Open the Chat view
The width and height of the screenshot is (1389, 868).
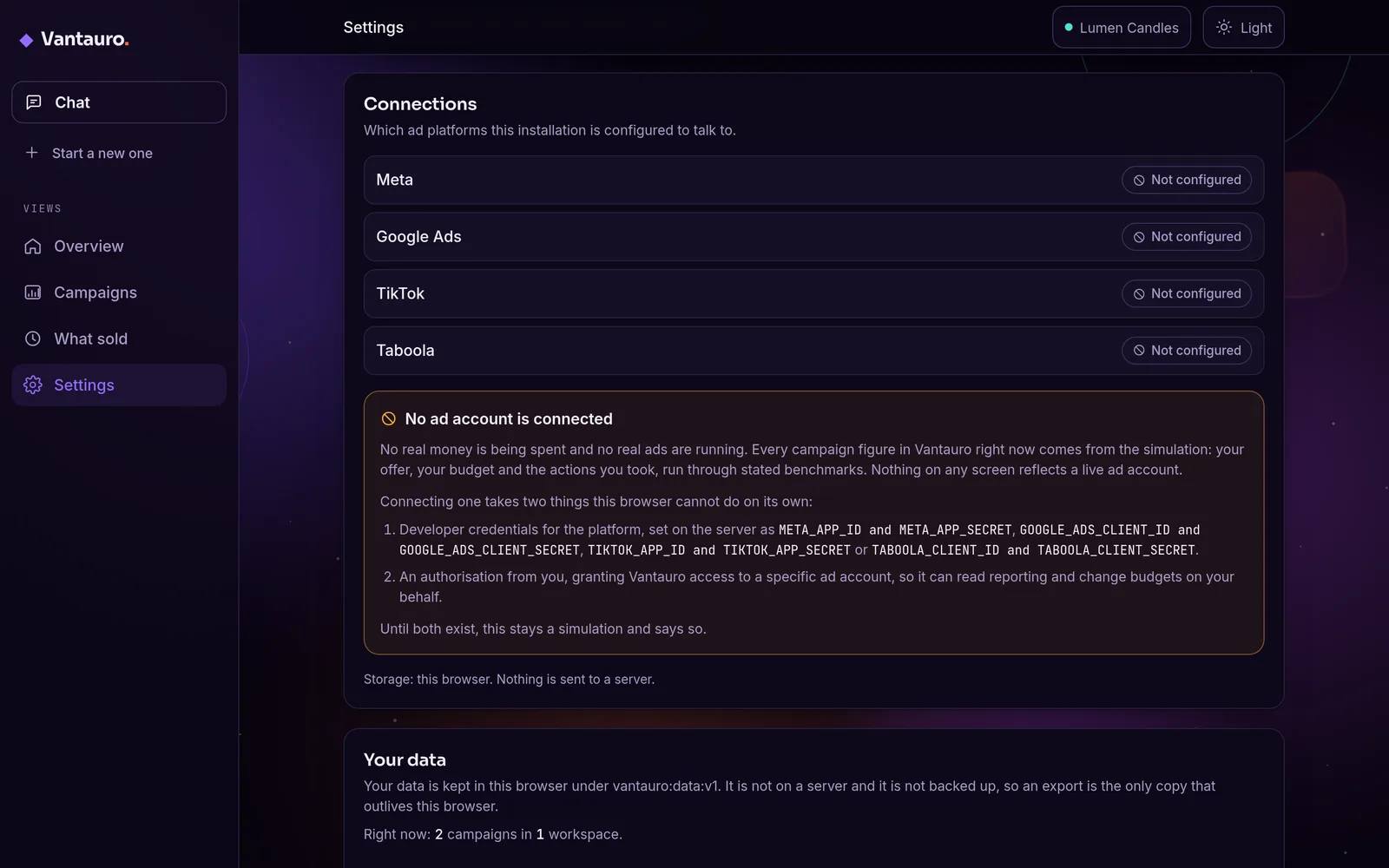(x=119, y=102)
